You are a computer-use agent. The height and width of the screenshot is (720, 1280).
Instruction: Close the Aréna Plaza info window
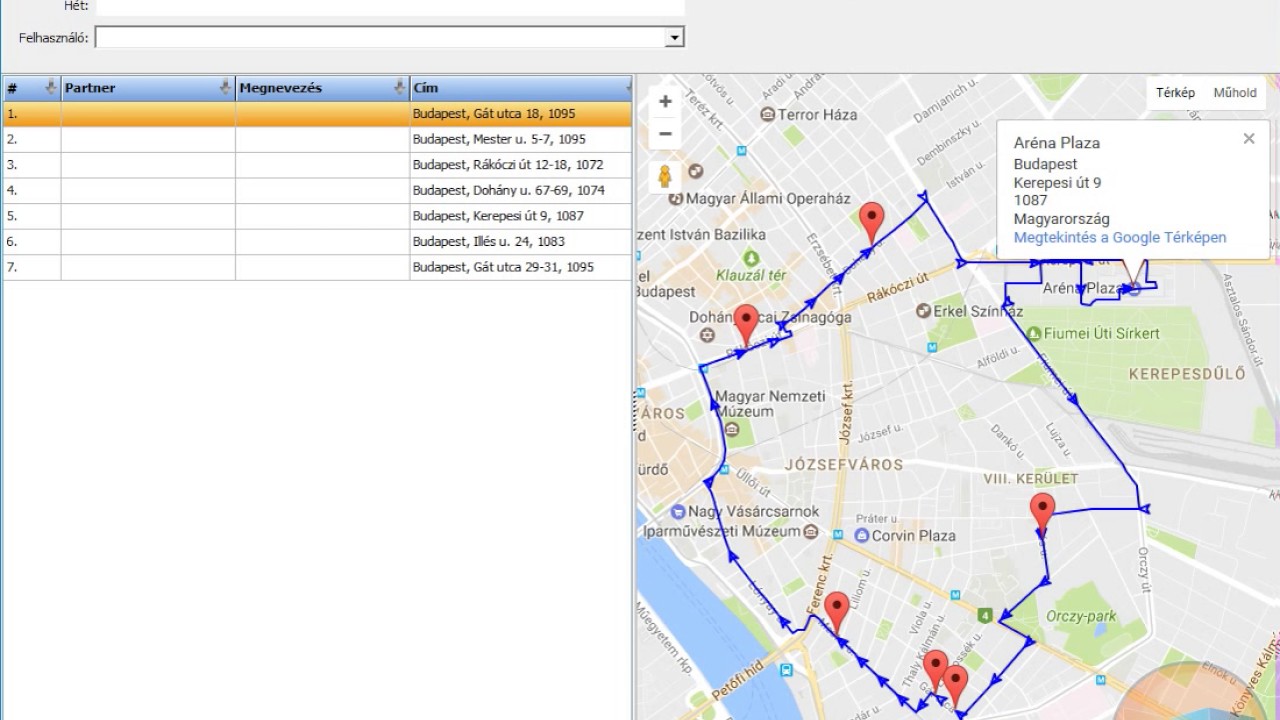[x=1248, y=139]
